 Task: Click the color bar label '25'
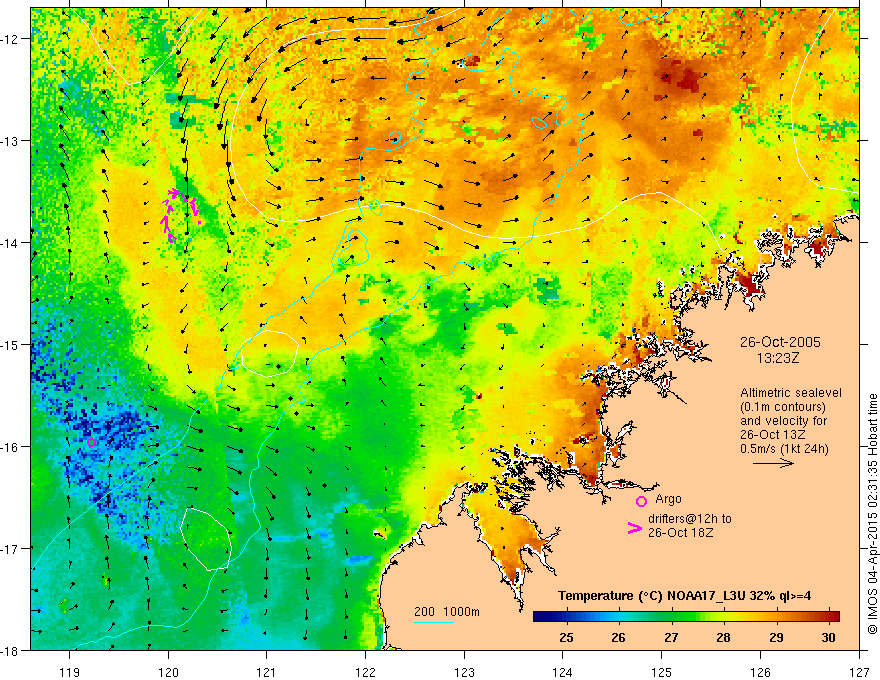pyautogui.click(x=566, y=637)
